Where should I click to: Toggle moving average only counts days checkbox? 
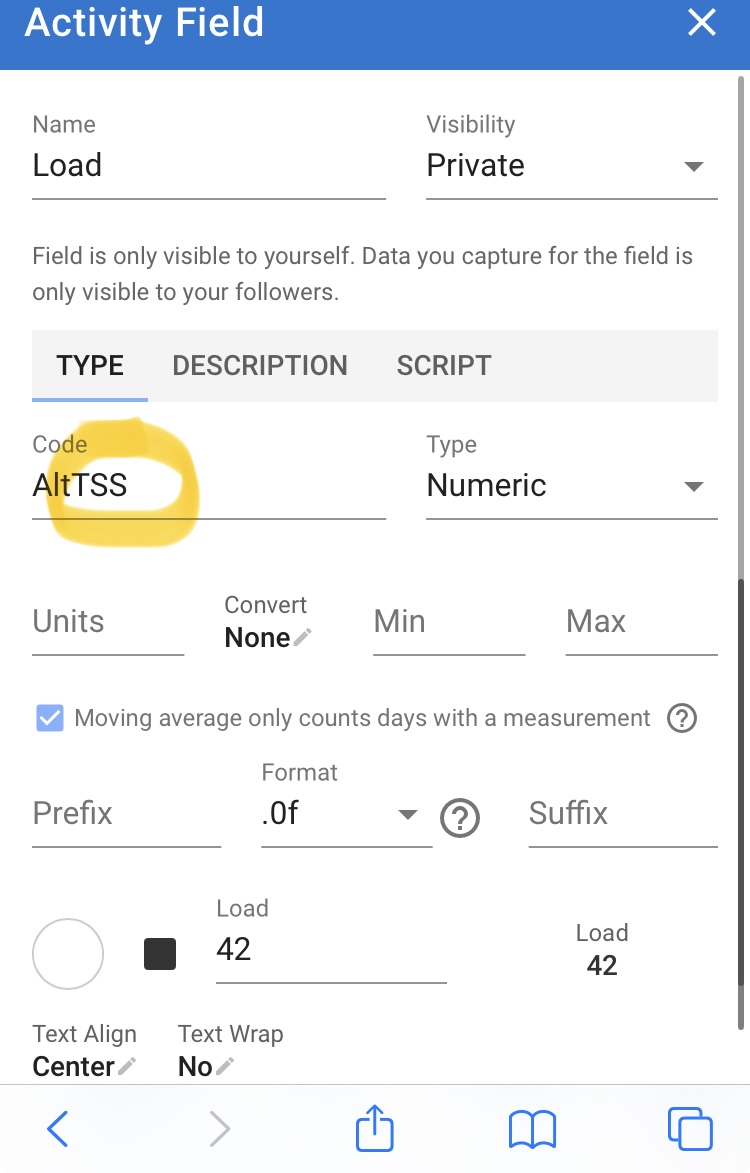pos(50,718)
